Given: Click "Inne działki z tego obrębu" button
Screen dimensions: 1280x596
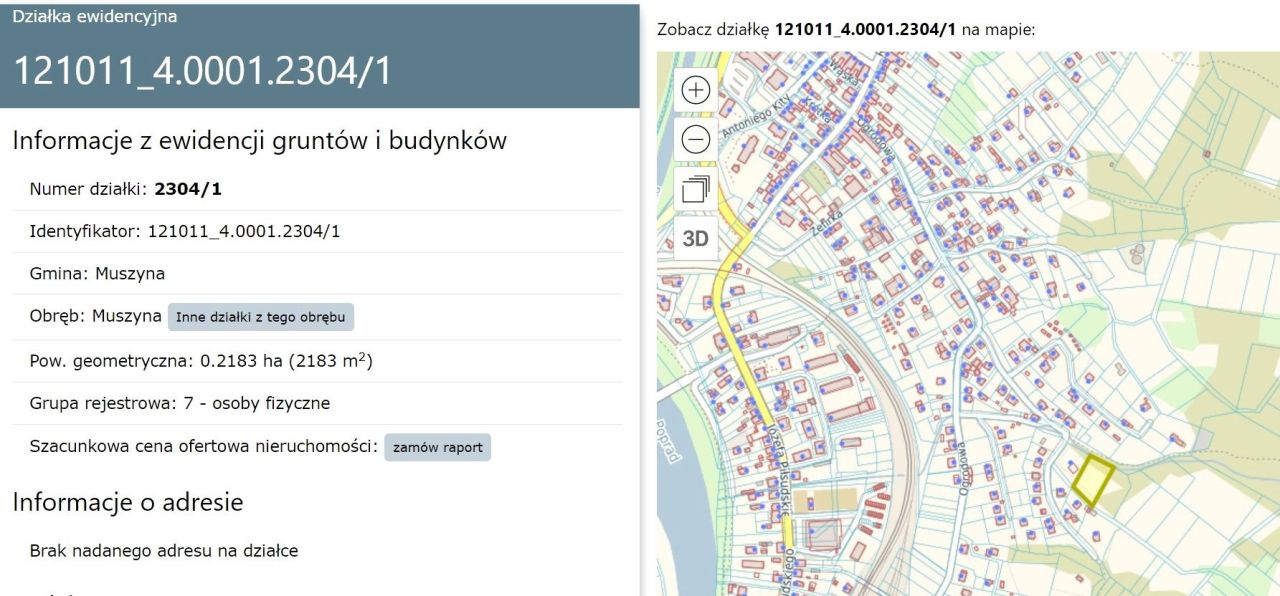Looking at the screenshot, I should click(262, 316).
